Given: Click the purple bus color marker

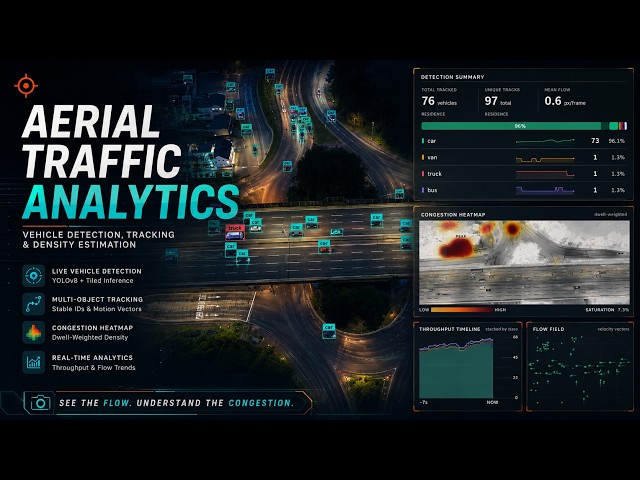Looking at the screenshot, I should pos(423,190).
